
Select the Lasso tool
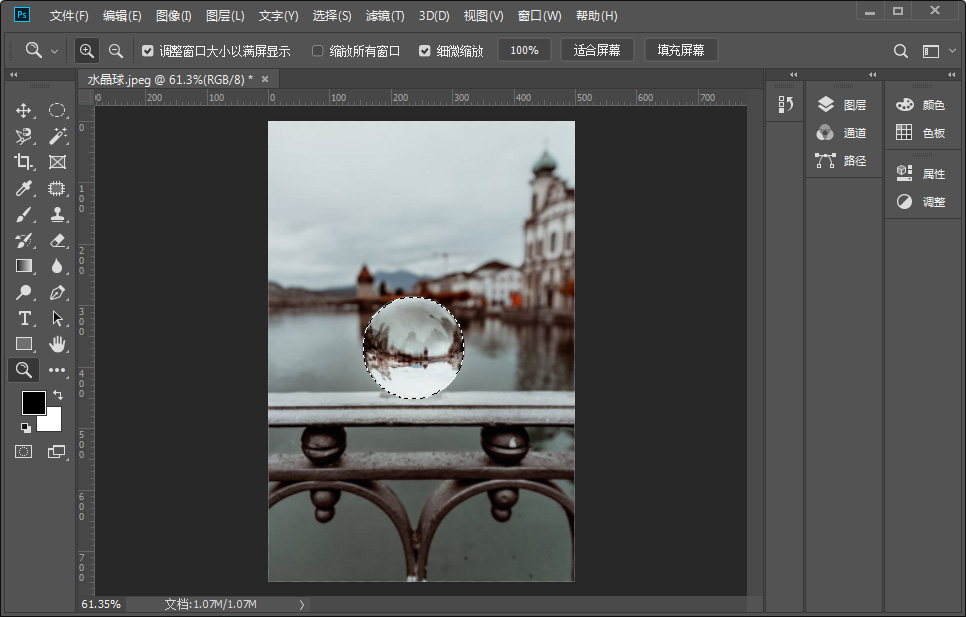click(23, 136)
